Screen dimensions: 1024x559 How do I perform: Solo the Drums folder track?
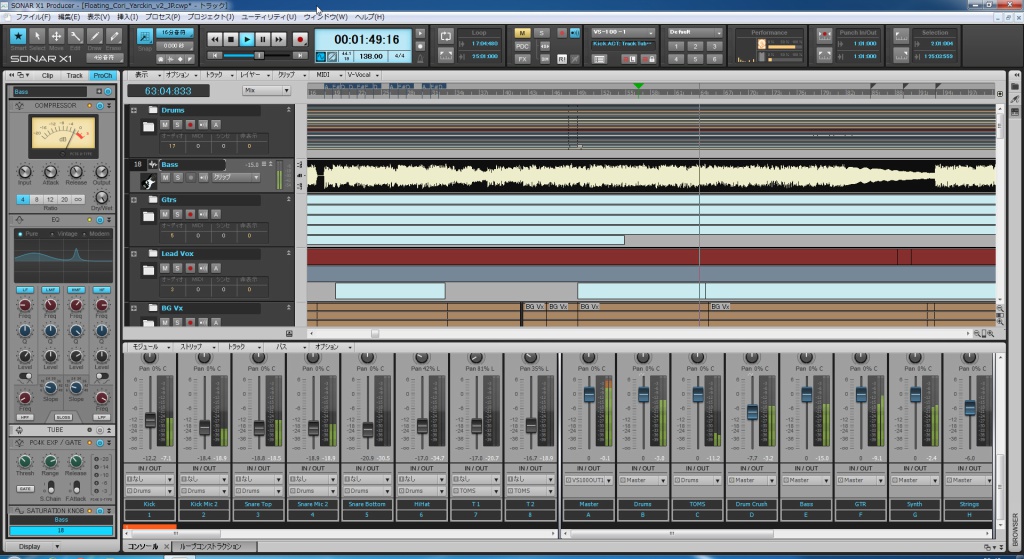177,125
